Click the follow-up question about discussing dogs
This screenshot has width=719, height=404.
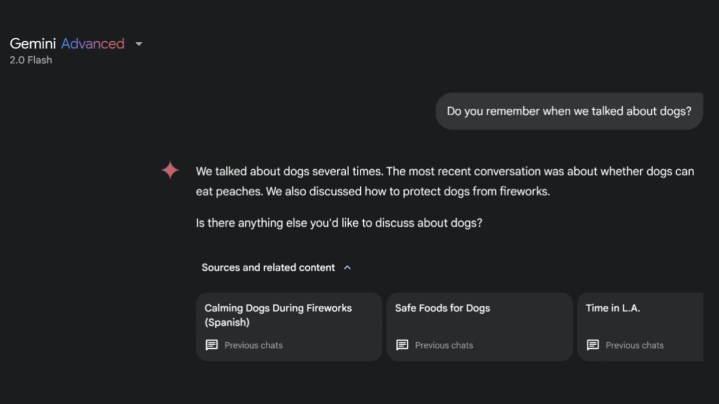pyautogui.click(x=339, y=222)
